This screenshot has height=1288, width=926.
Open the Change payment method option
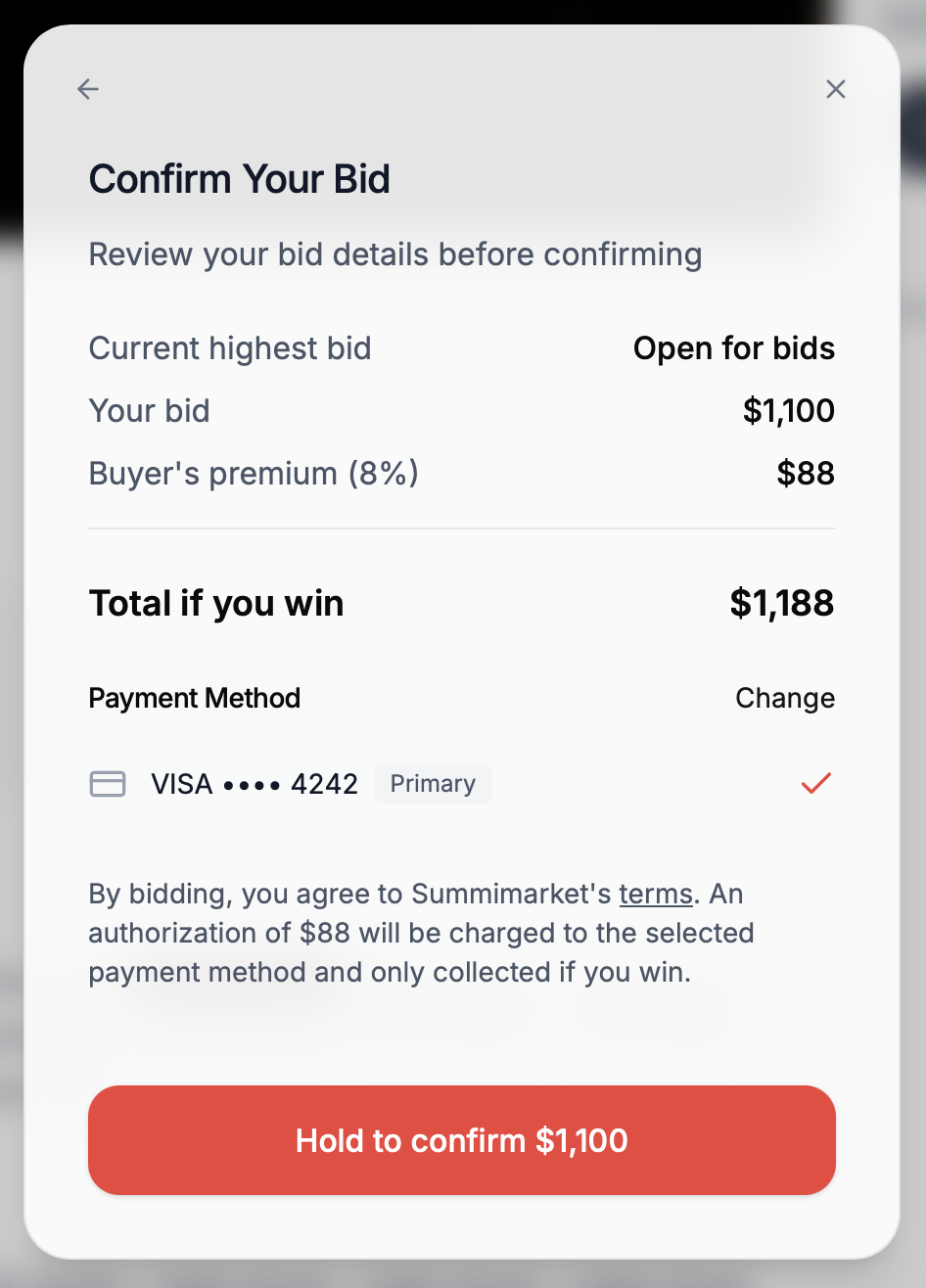click(785, 698)
